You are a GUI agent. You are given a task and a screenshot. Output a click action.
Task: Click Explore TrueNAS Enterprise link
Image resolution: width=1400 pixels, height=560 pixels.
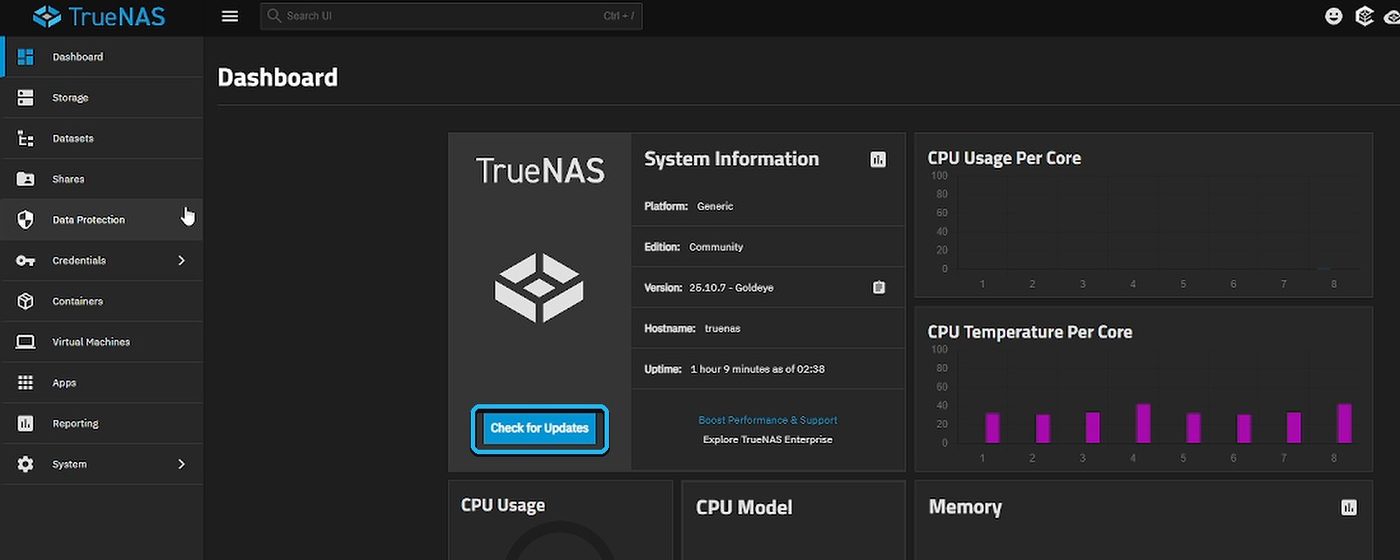pyautogui.click(x=768, y=440)
